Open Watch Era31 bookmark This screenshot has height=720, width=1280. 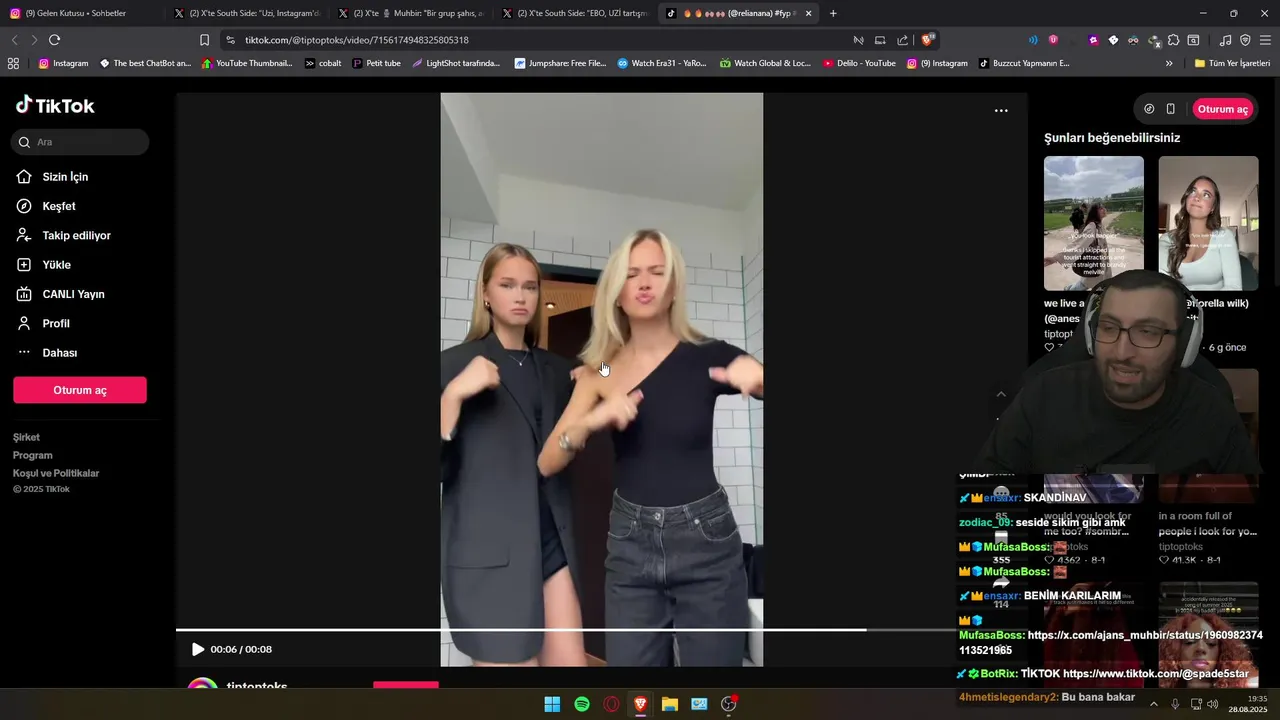661,63
